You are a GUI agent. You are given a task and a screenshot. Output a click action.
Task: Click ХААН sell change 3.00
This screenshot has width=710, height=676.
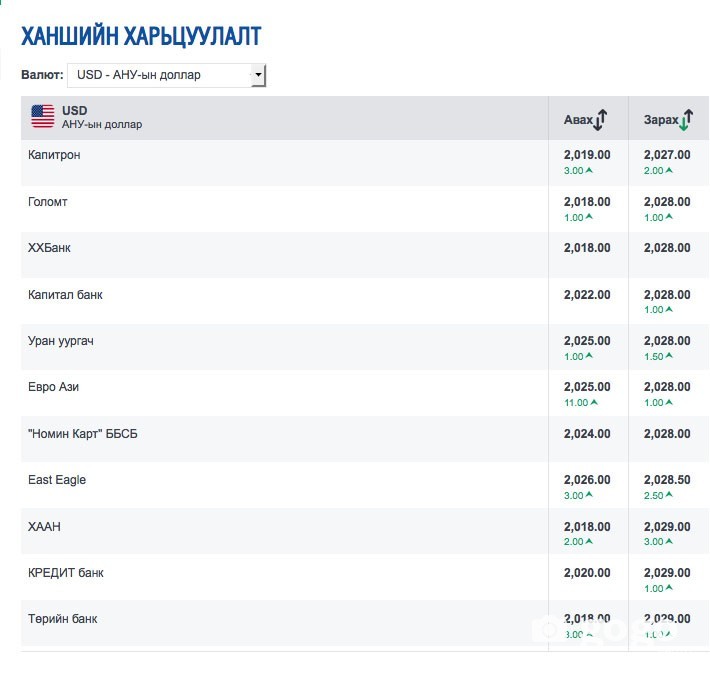(x=658, y=542)
